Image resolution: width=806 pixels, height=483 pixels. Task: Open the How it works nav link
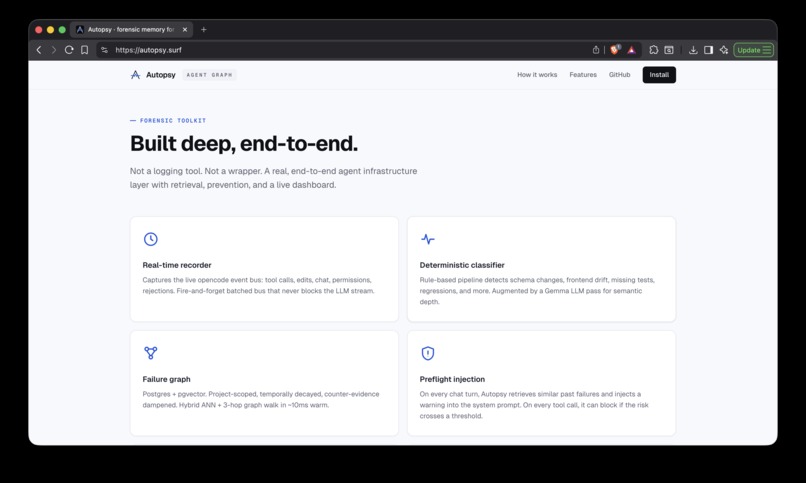tap(537, 75)
